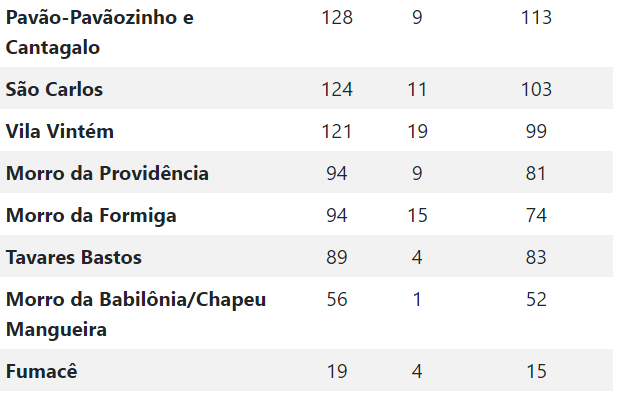Viewport: 622px width, 395px height.
Task: Select value 81 in Morro da Providência row
Action: point(536,173)
